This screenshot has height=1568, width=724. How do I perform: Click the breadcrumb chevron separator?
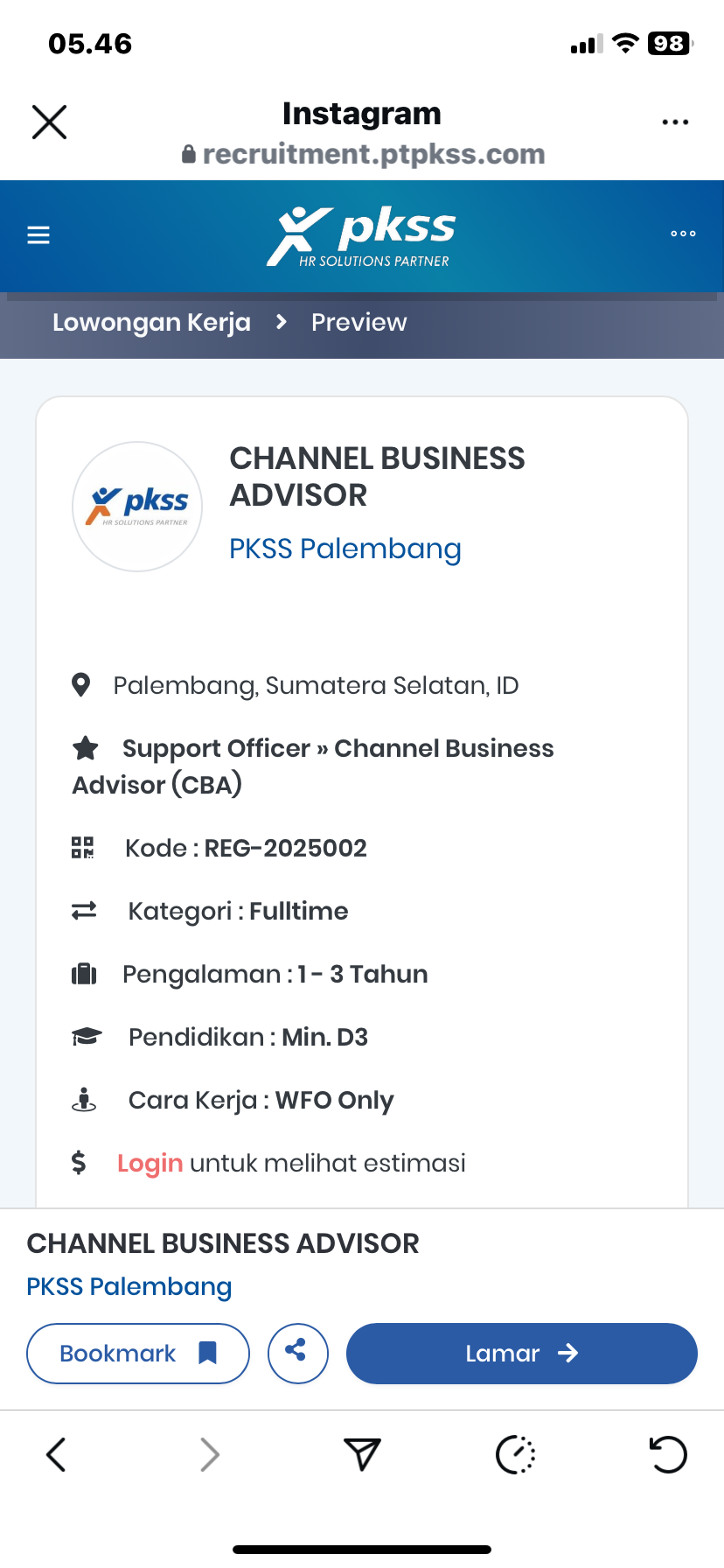pos(281,322)
